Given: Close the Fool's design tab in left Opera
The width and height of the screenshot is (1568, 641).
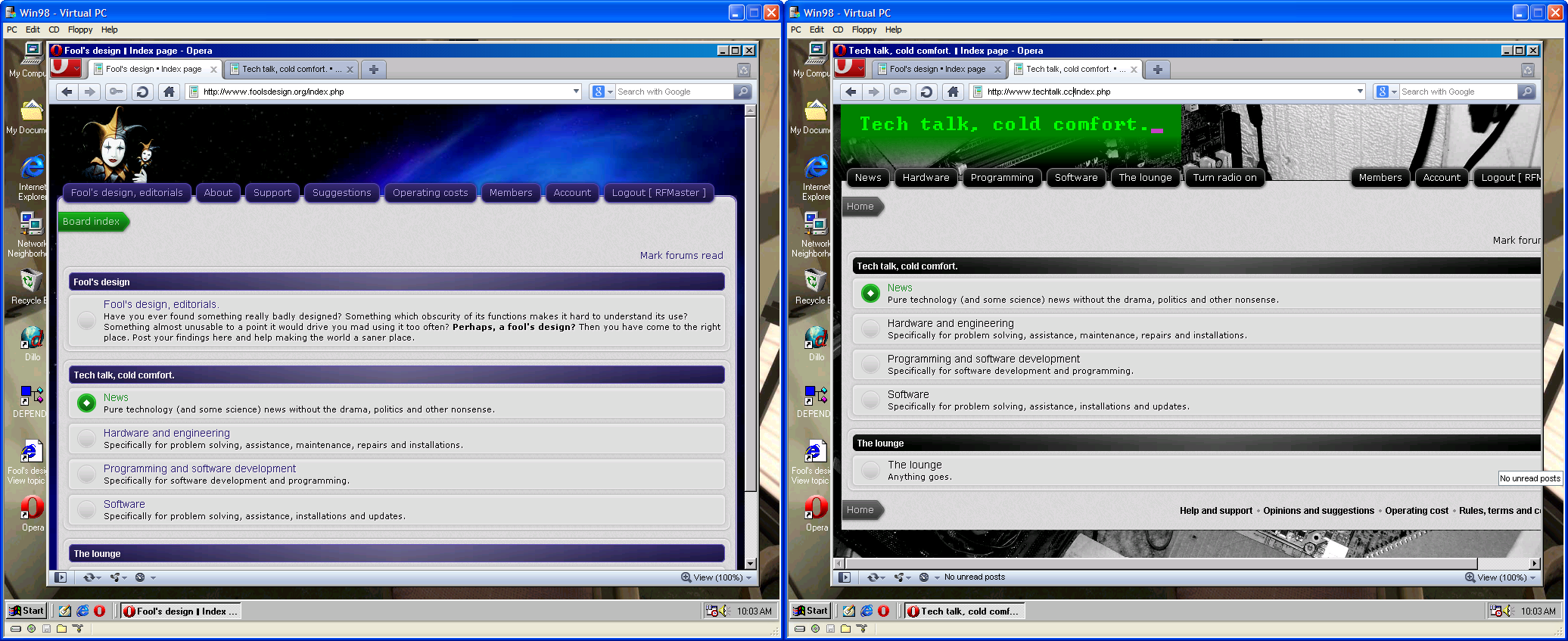Looking at the screenshot, I should coord(214,70).
